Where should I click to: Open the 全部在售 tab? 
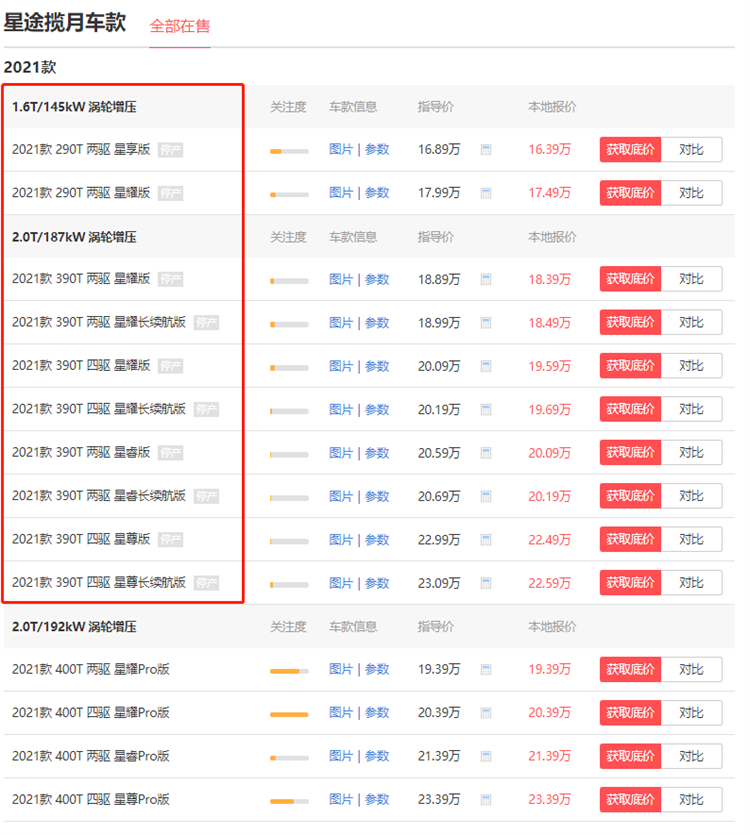(180, 26)
